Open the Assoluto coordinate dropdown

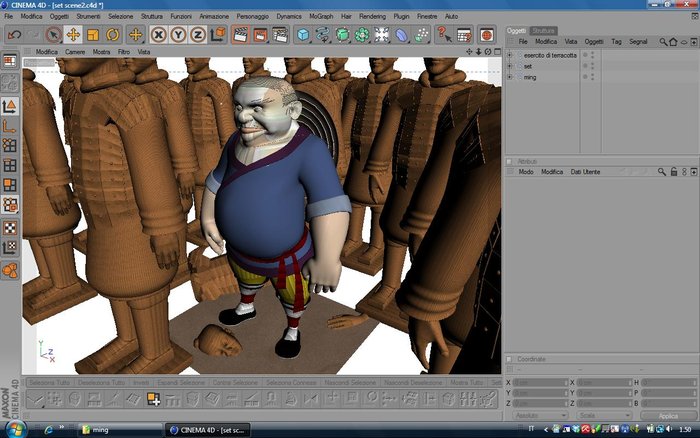(540, 415)
